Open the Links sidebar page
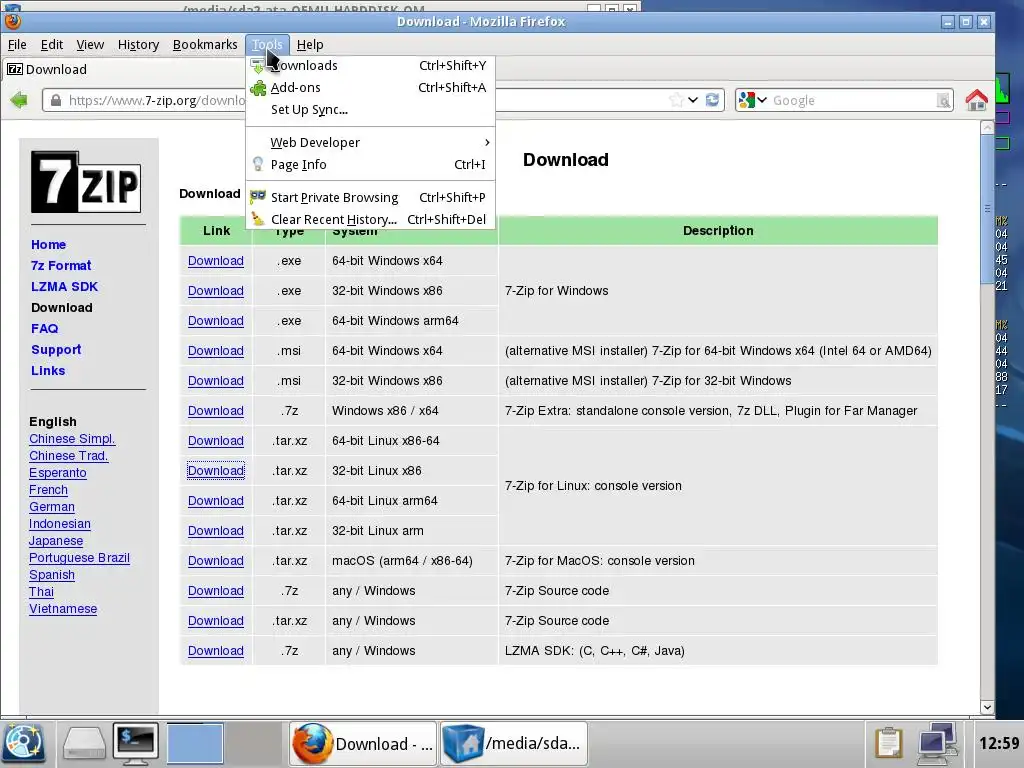 [48, 370]
